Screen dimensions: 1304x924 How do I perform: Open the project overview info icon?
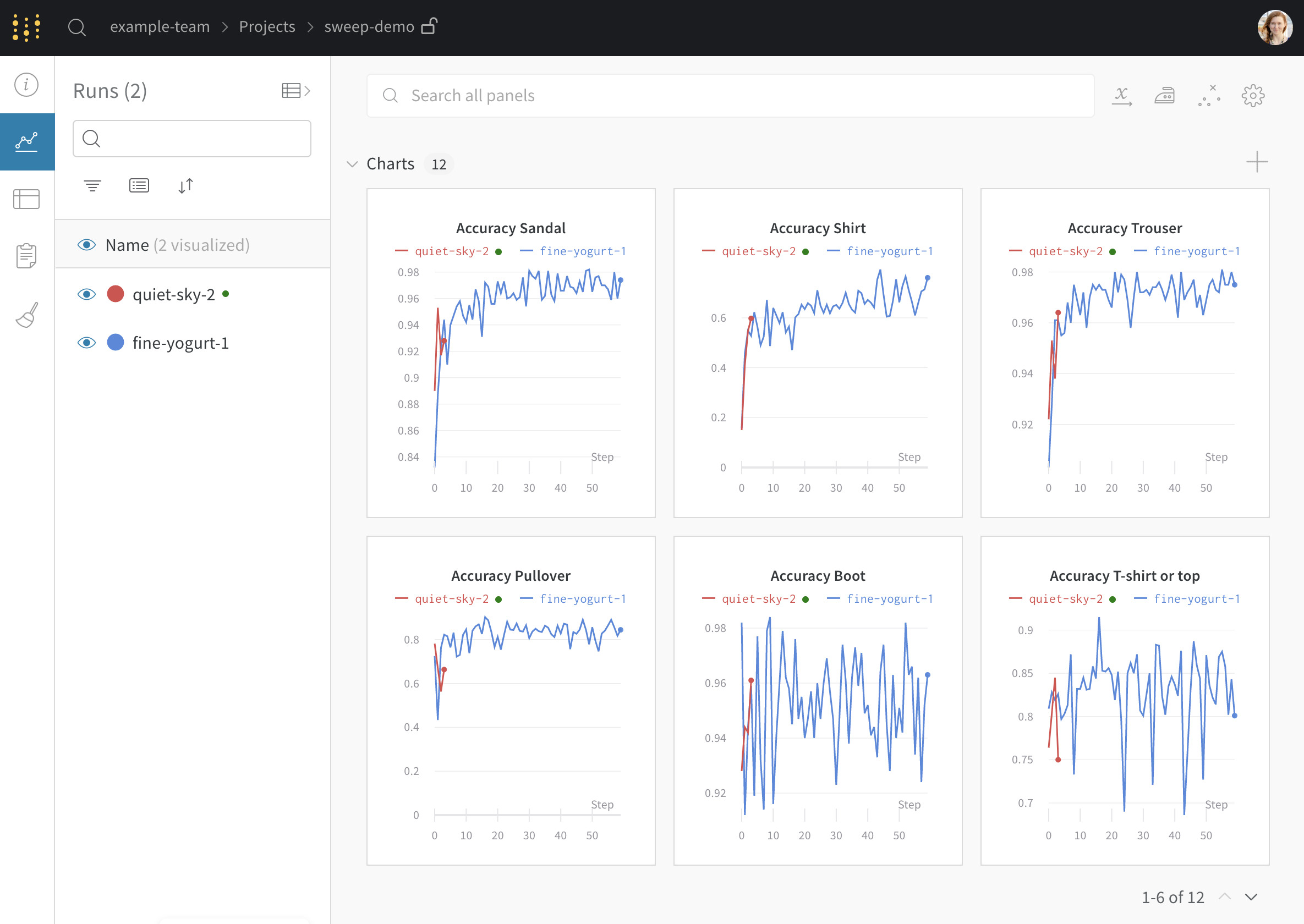click(x=27, y=85)
